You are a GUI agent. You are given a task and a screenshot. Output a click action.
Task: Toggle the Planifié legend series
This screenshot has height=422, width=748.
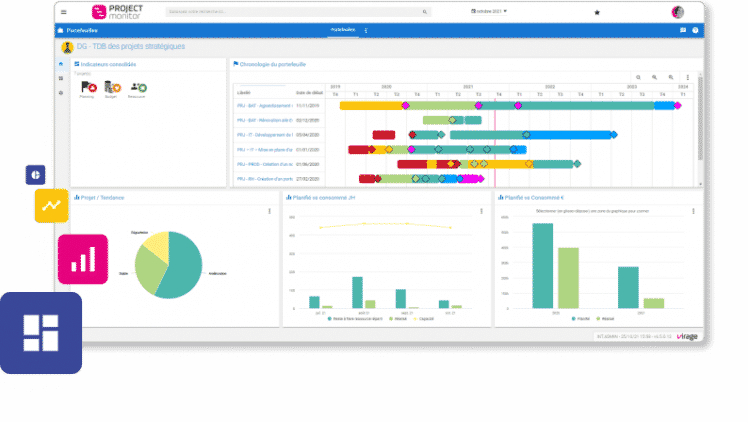pyautogui.click(x=581, y=319)
